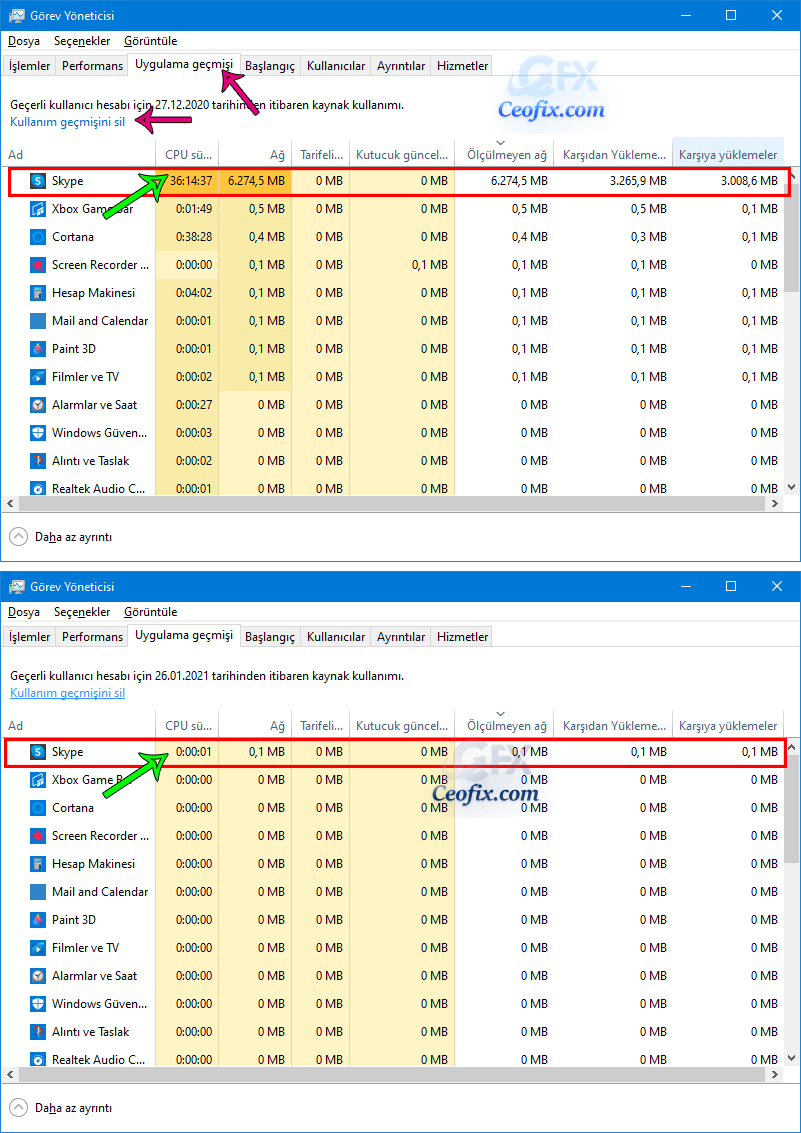The width and height of the screenshot is (801, 1133).
Task: Click Skype's 3.008,6 MB upload value
Action: (x=749, y=181)
